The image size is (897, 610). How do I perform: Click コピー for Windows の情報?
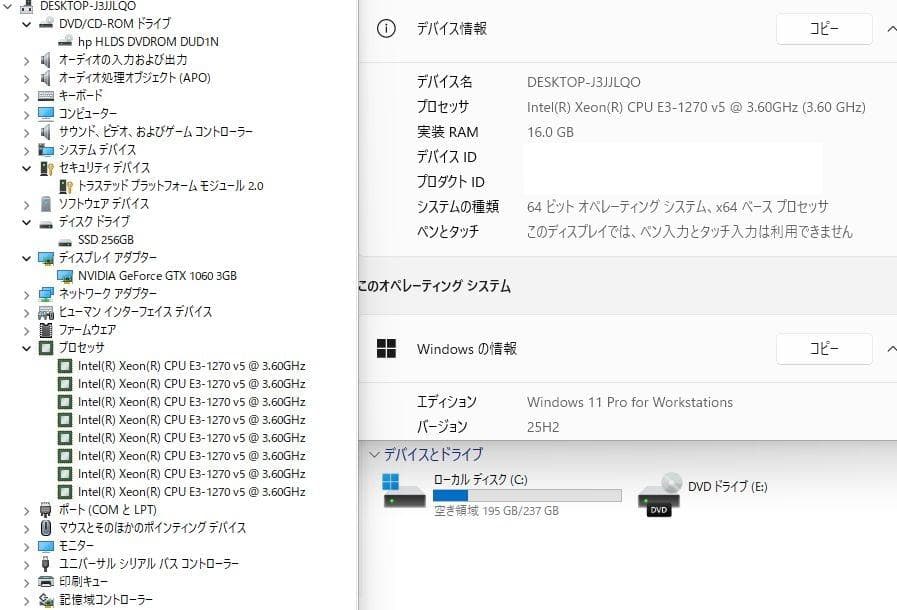(823, 348)
